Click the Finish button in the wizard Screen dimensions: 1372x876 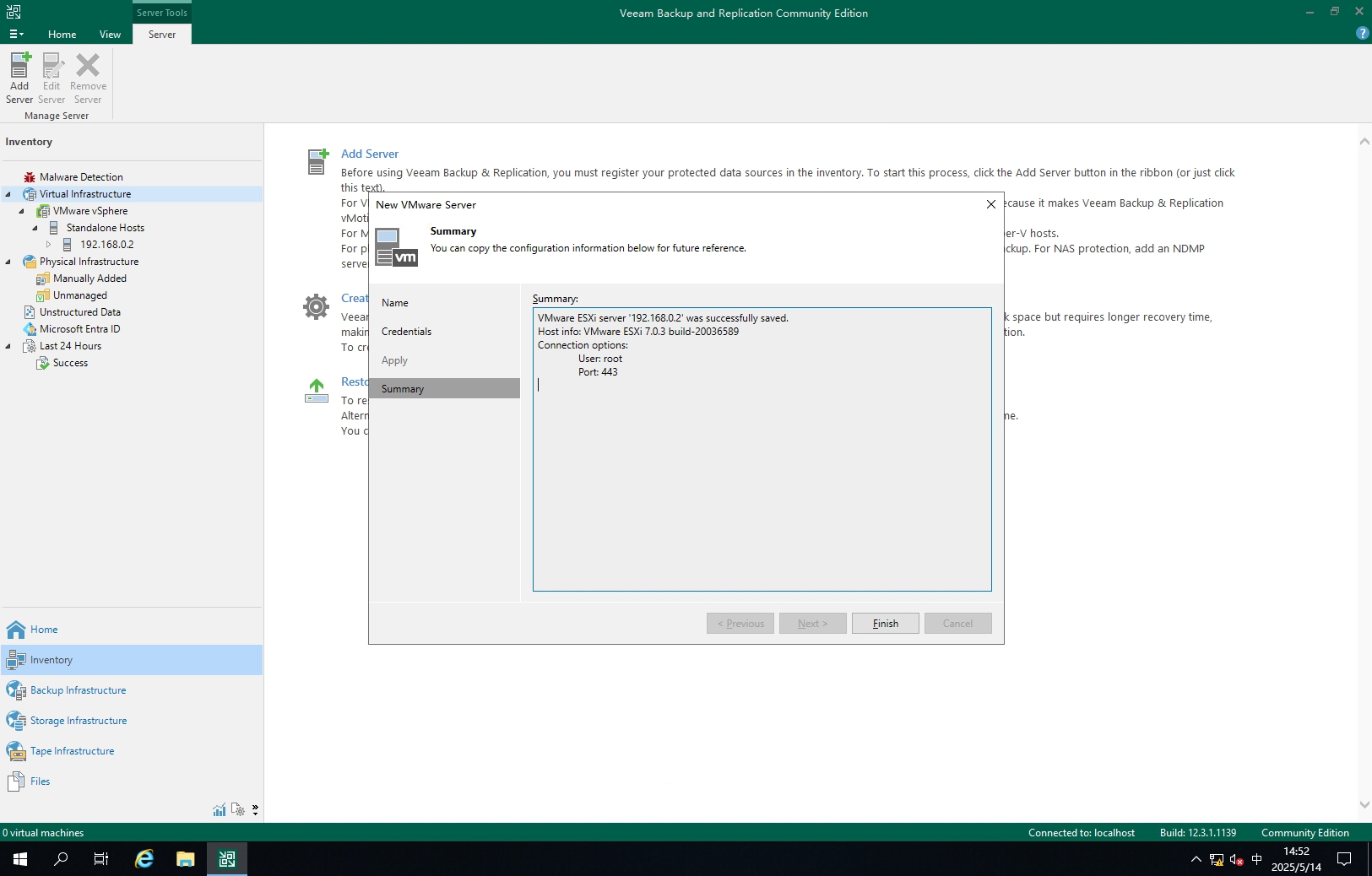pos(885,624)
